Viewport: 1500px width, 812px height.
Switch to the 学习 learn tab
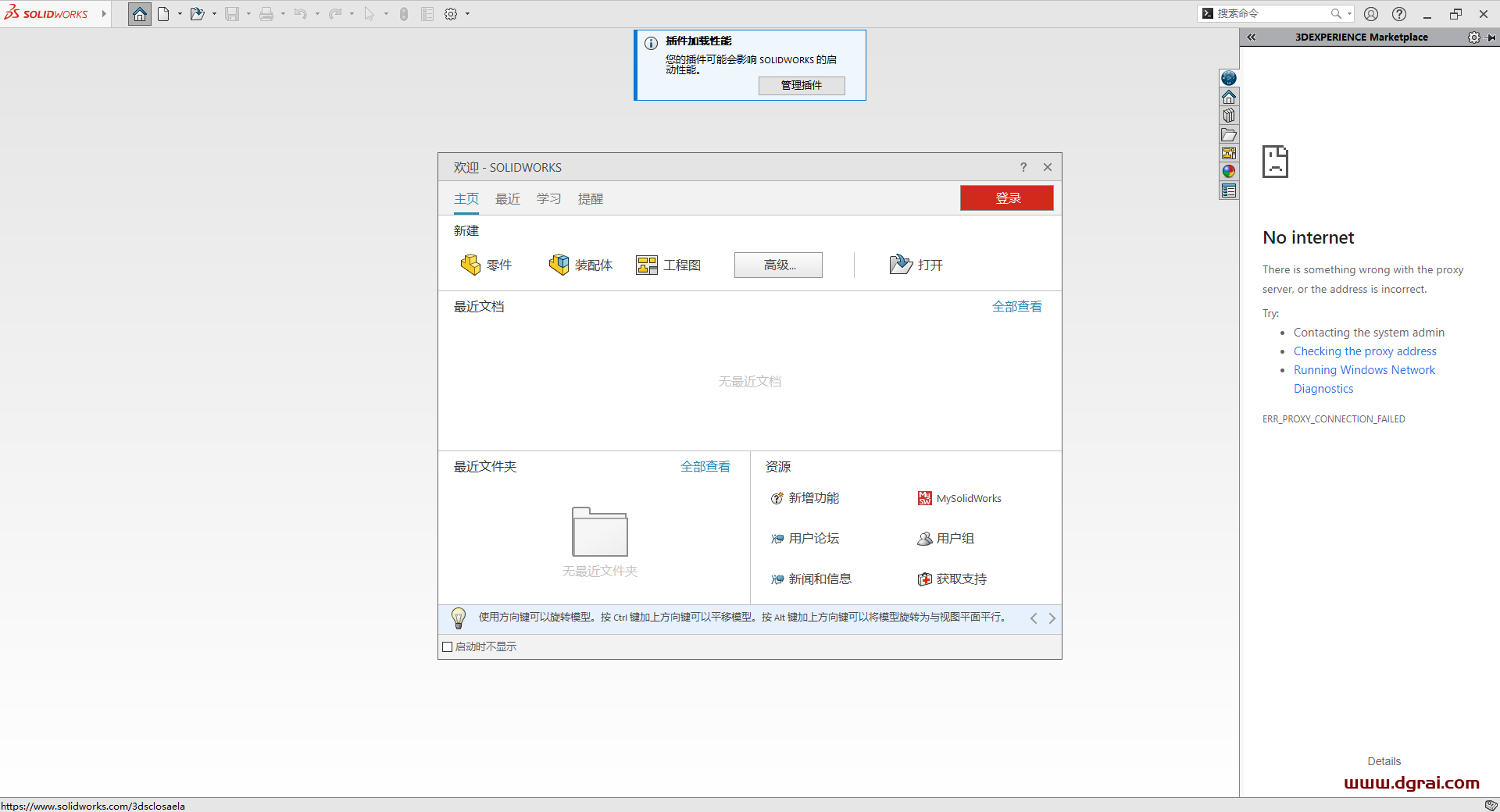point(549,199)
